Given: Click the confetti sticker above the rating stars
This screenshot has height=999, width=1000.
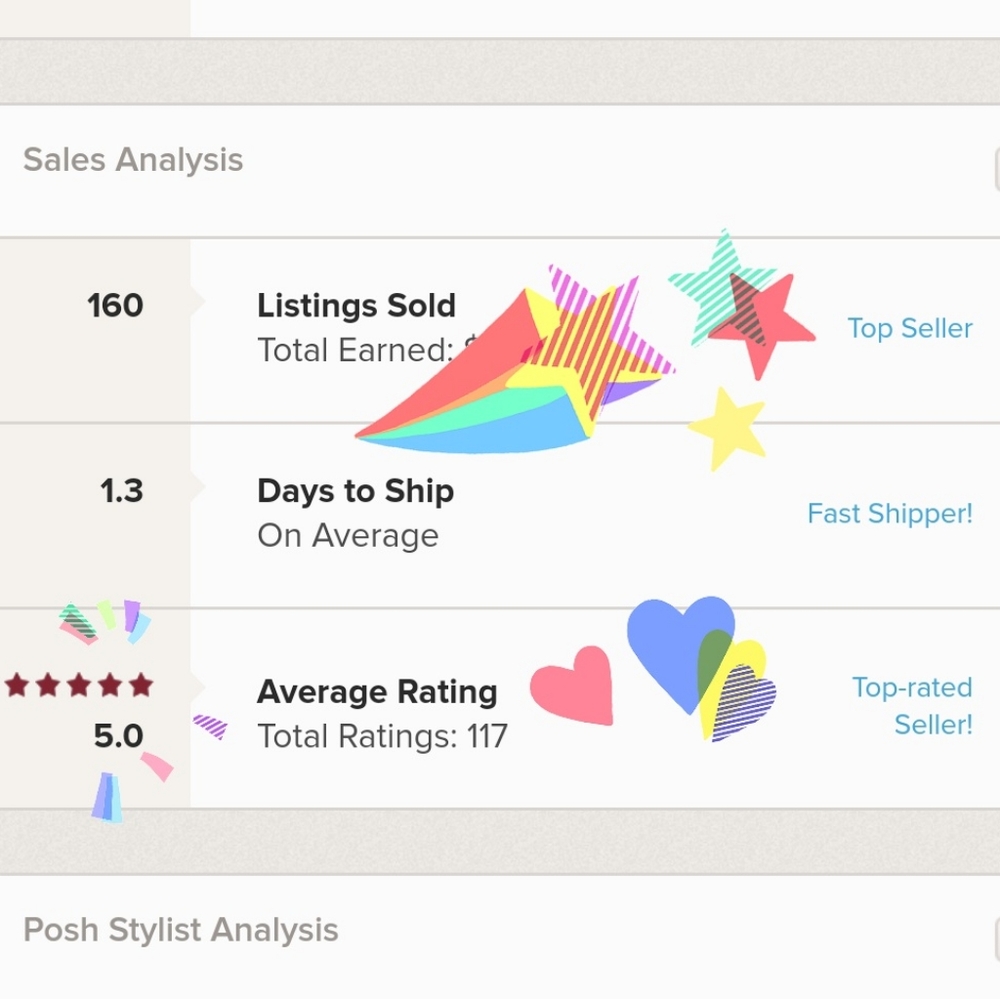Looking at the screenshot, I should [105, 620].
